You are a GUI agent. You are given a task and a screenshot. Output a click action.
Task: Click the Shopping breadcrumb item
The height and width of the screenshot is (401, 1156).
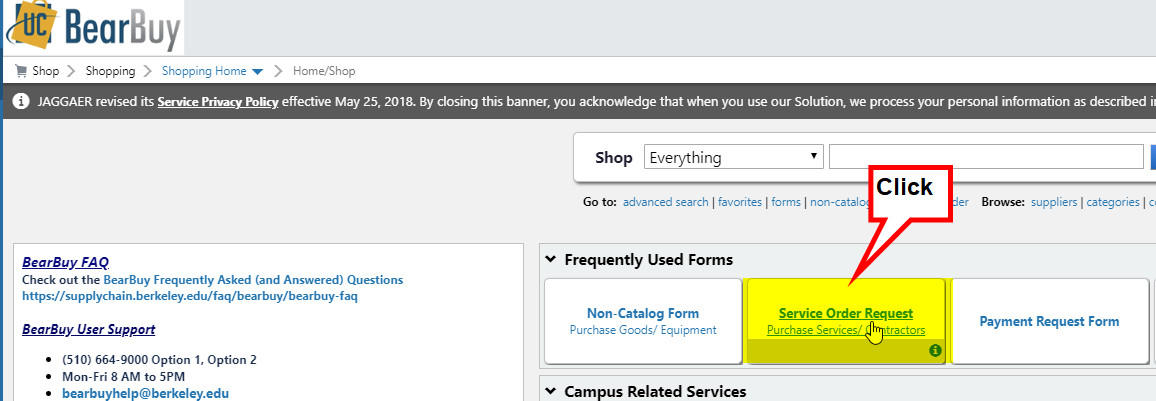click(x=110, y=71)
